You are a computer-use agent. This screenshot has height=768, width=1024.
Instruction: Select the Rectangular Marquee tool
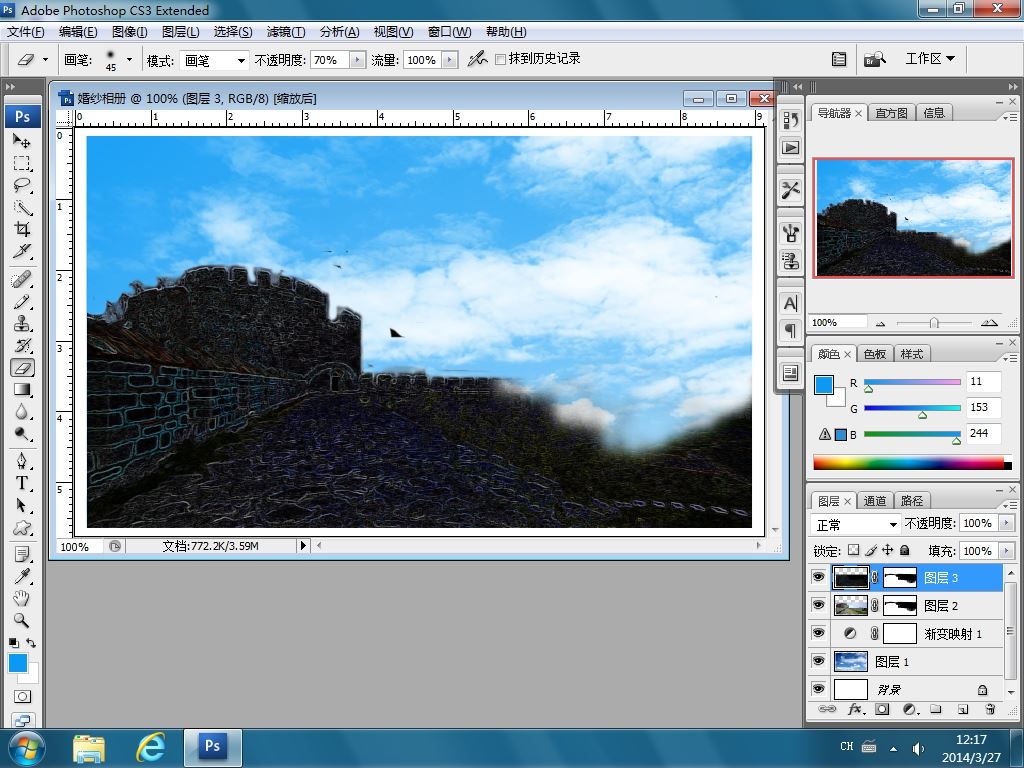pos(22,163)
